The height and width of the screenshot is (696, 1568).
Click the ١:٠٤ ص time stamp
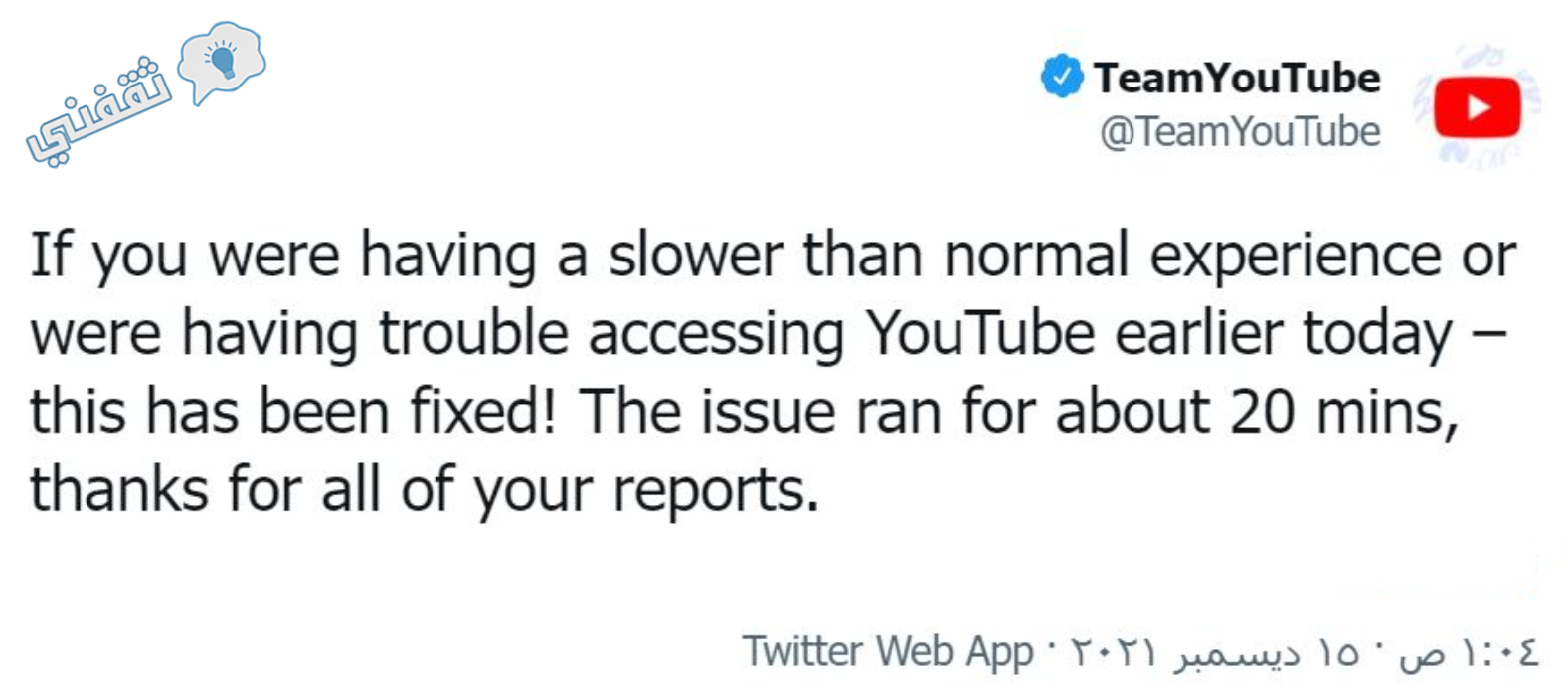coord(1469,653)
